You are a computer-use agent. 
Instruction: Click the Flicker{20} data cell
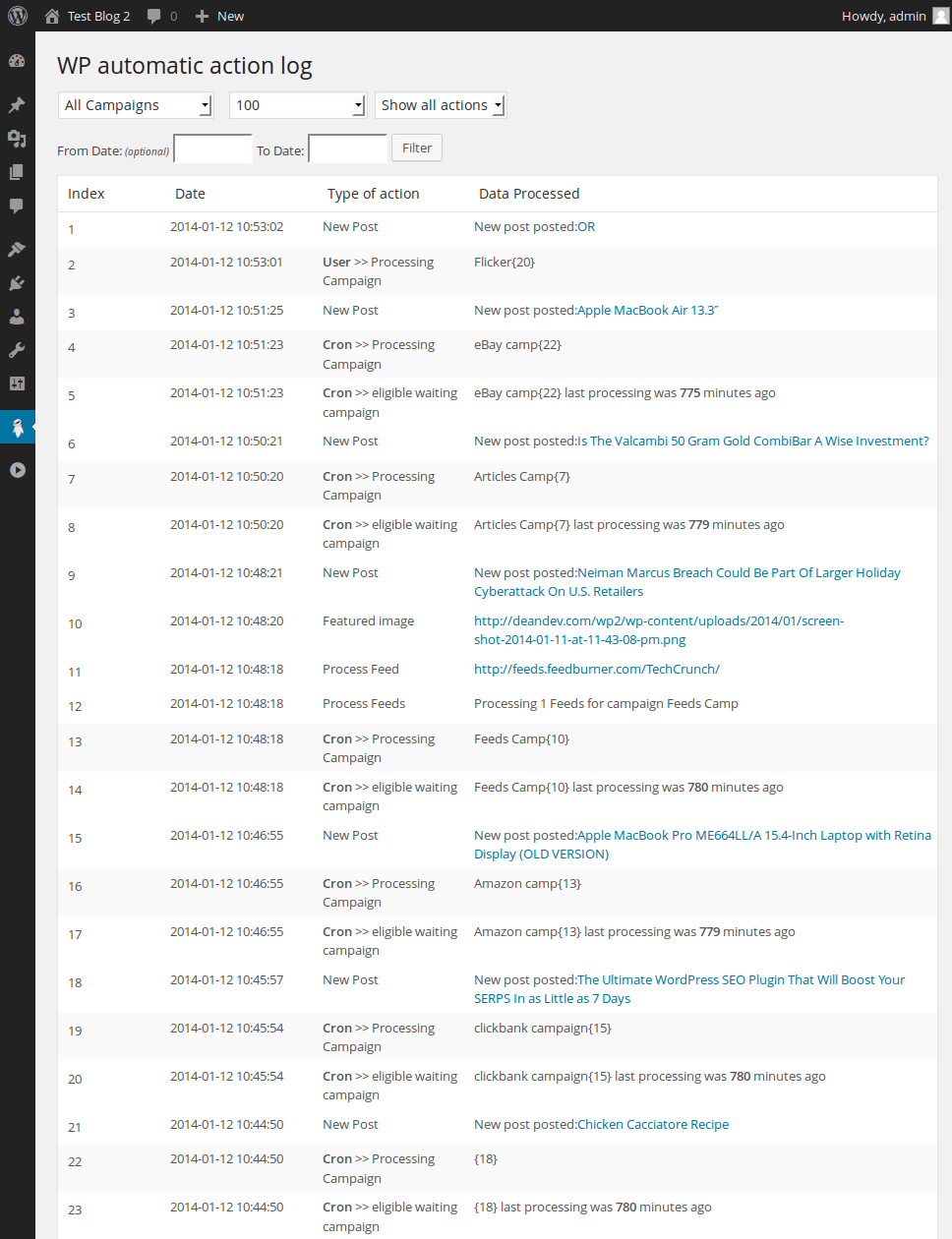click(505, 263)
